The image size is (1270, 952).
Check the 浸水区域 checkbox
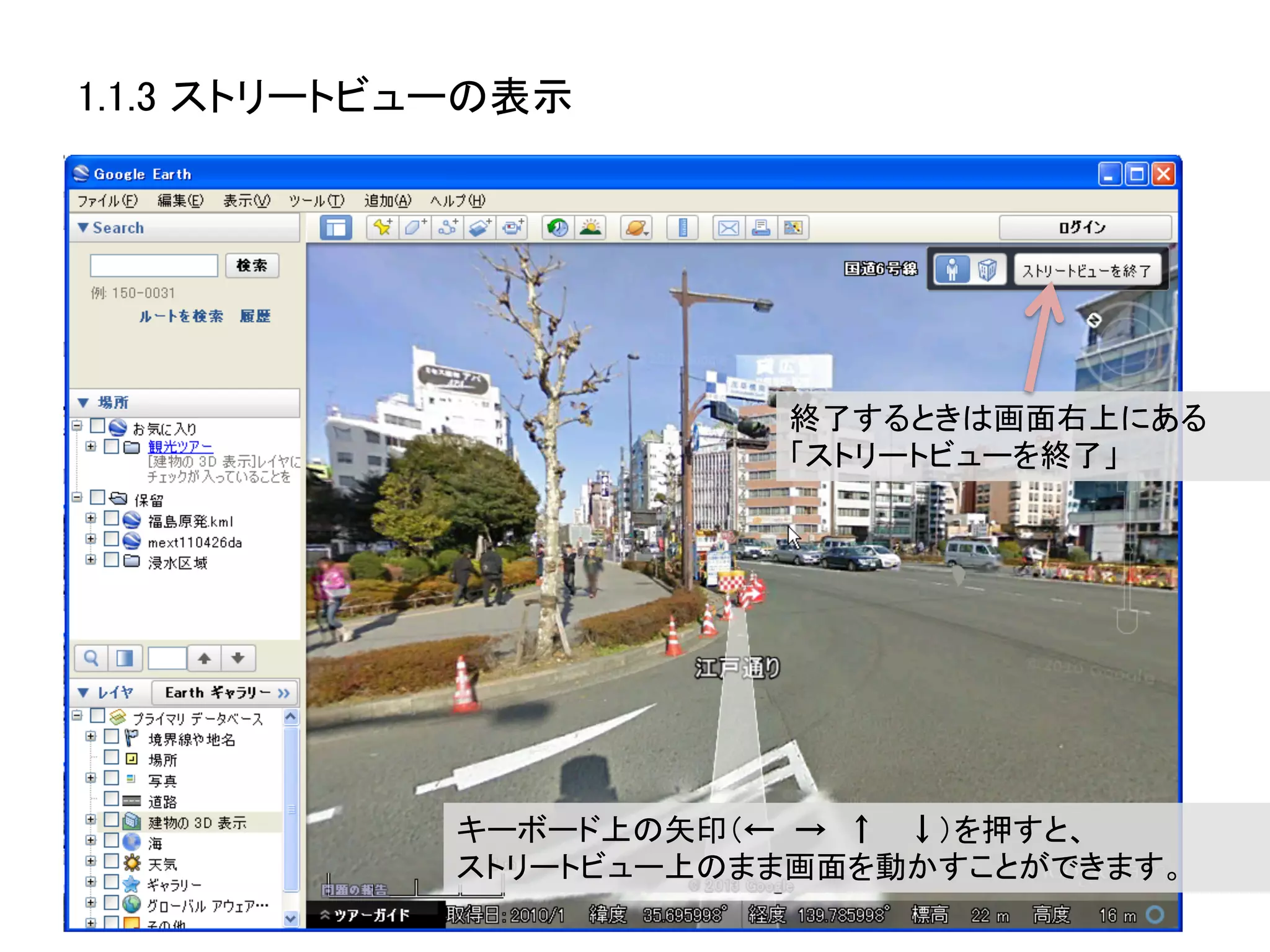click(112, 560)
